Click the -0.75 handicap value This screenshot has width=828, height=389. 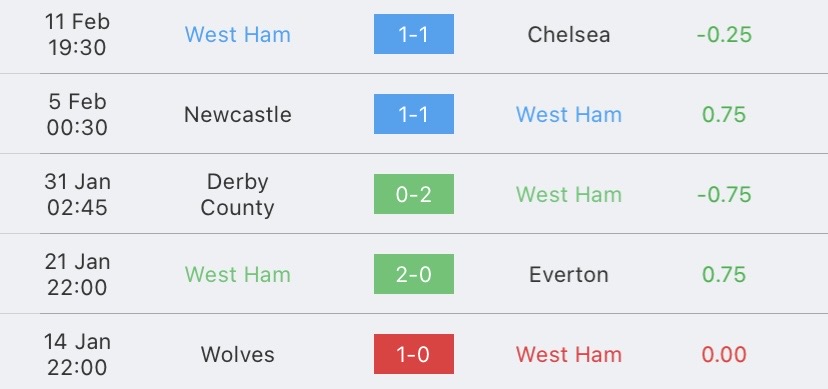click(x=724, y=195)
